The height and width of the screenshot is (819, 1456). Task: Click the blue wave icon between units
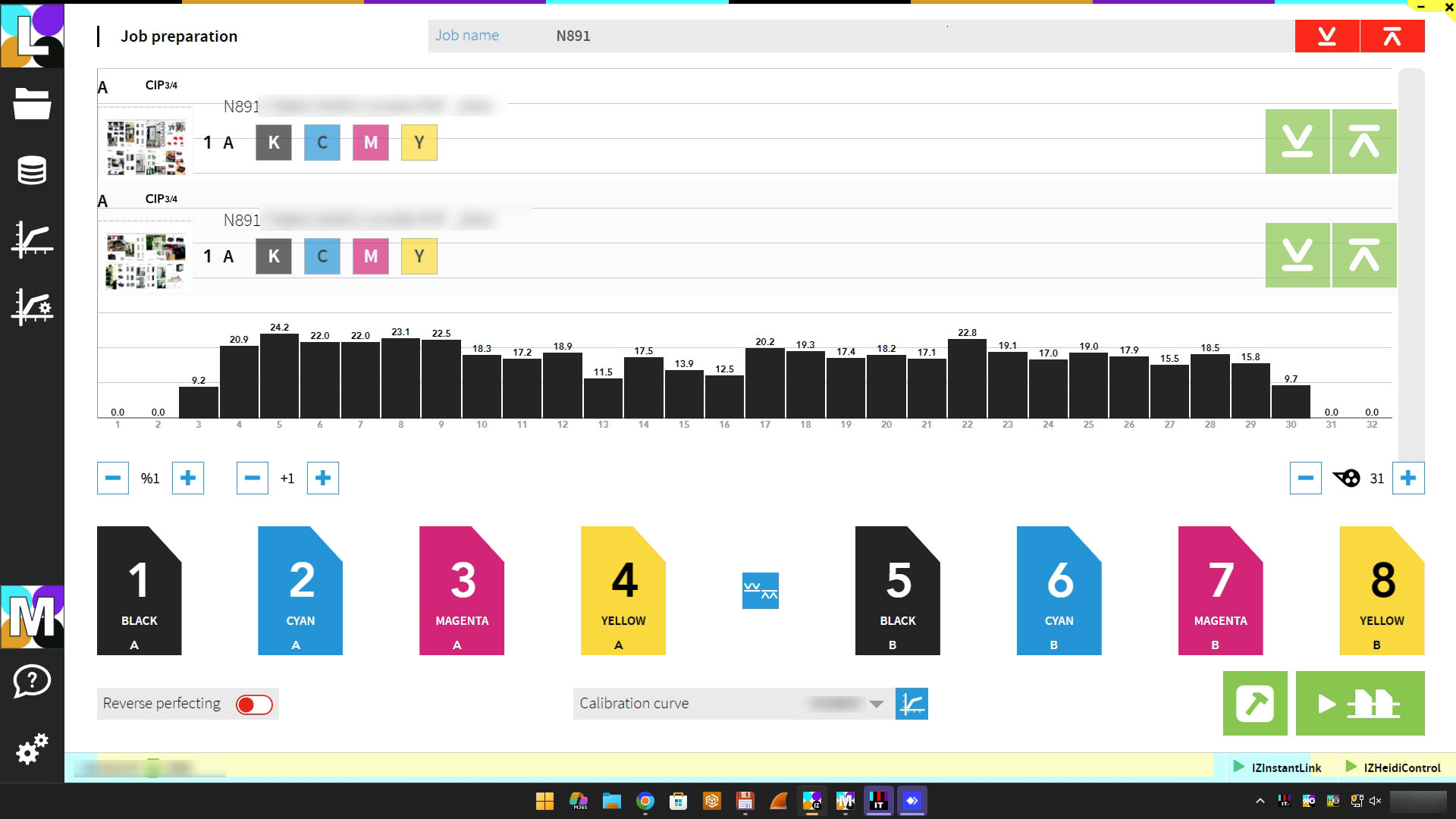[x=760, y=590]
